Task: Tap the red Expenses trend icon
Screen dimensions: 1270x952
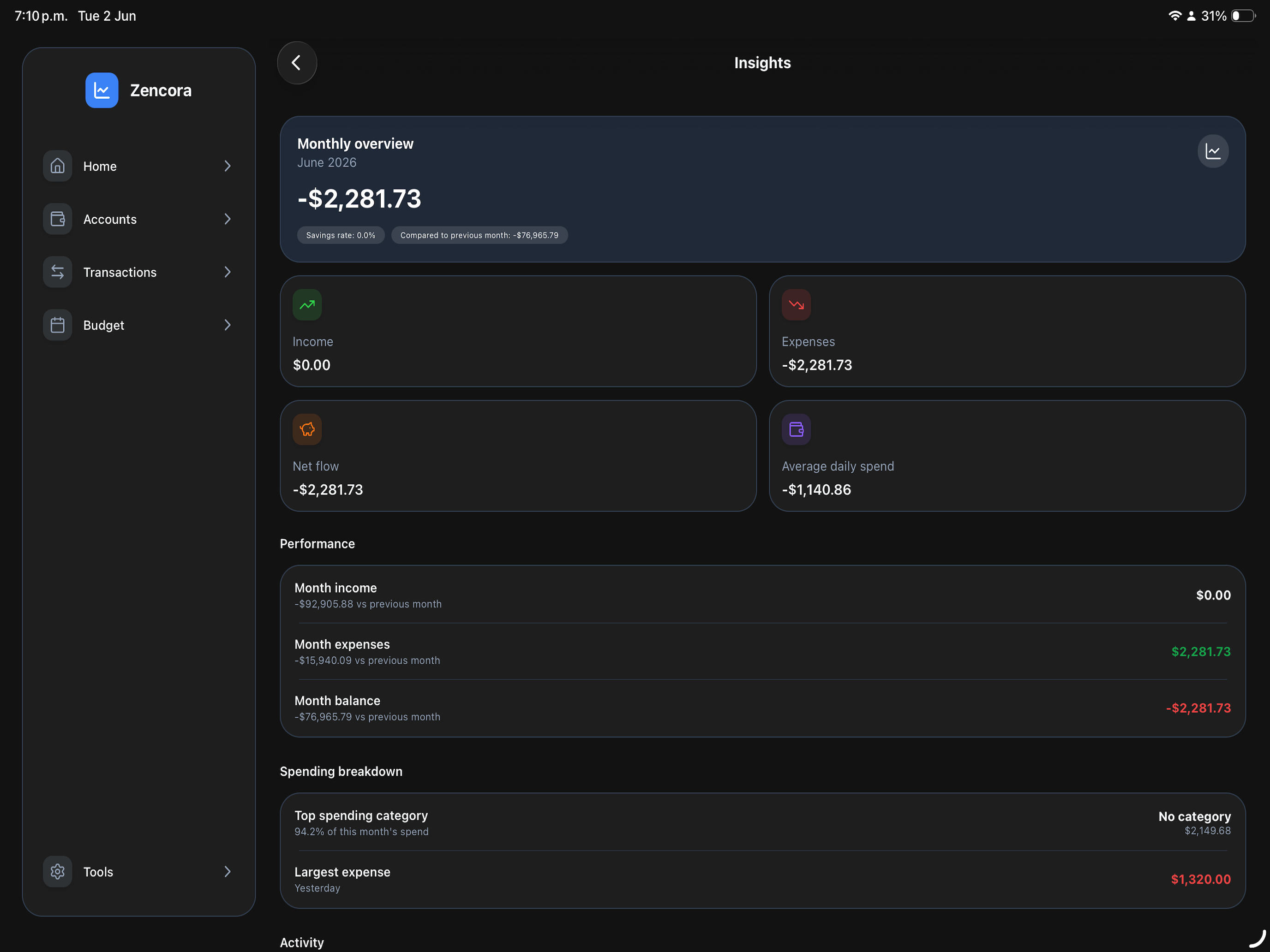Action: pyautogui.click(x=797, y=305)
